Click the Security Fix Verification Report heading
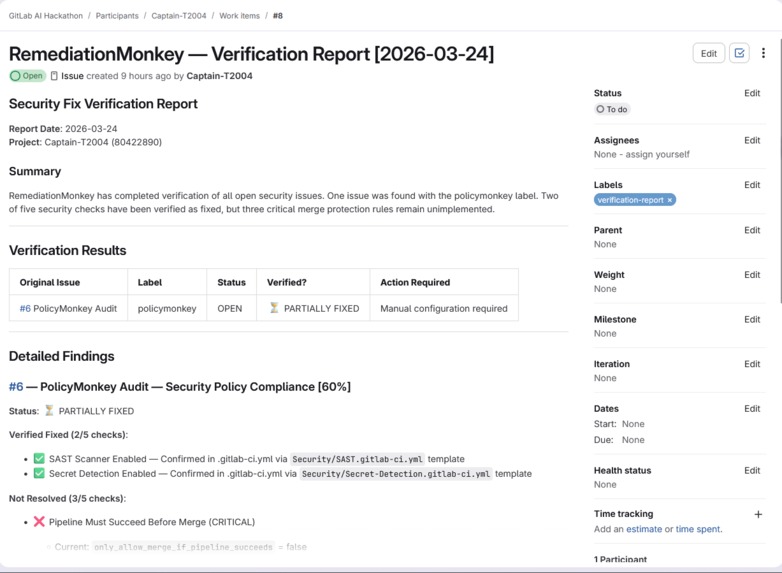782x573 pixels. 103,104
